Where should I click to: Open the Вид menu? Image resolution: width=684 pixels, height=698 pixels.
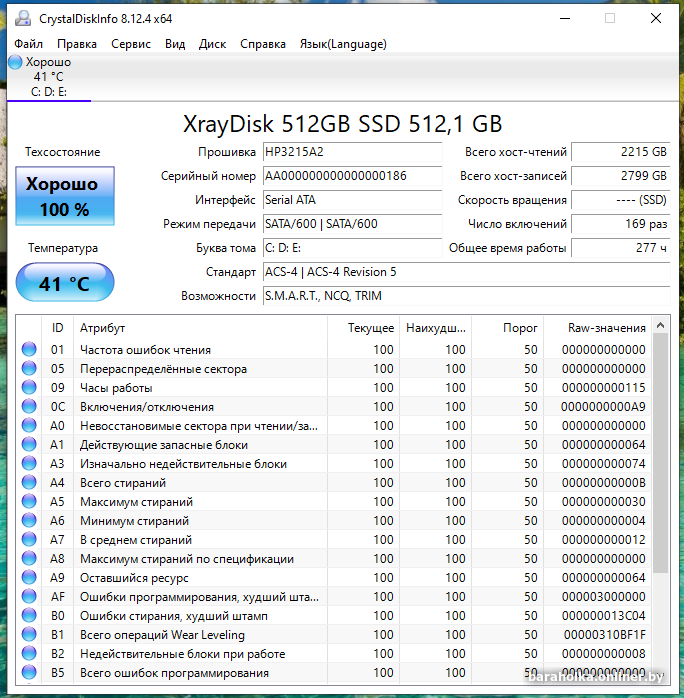coord(175,44)
